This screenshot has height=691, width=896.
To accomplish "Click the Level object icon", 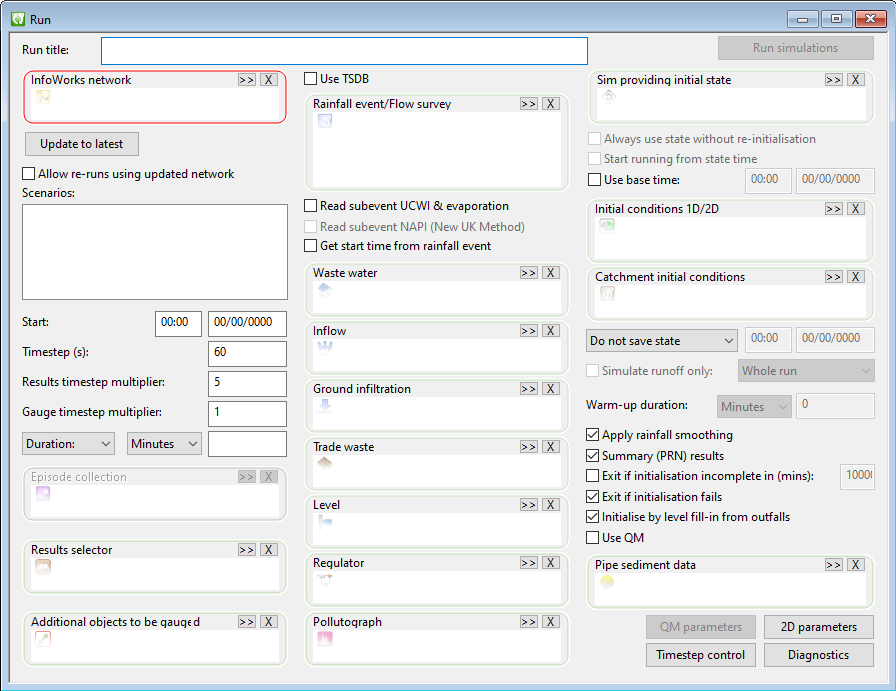I will [x=325, y=522].
